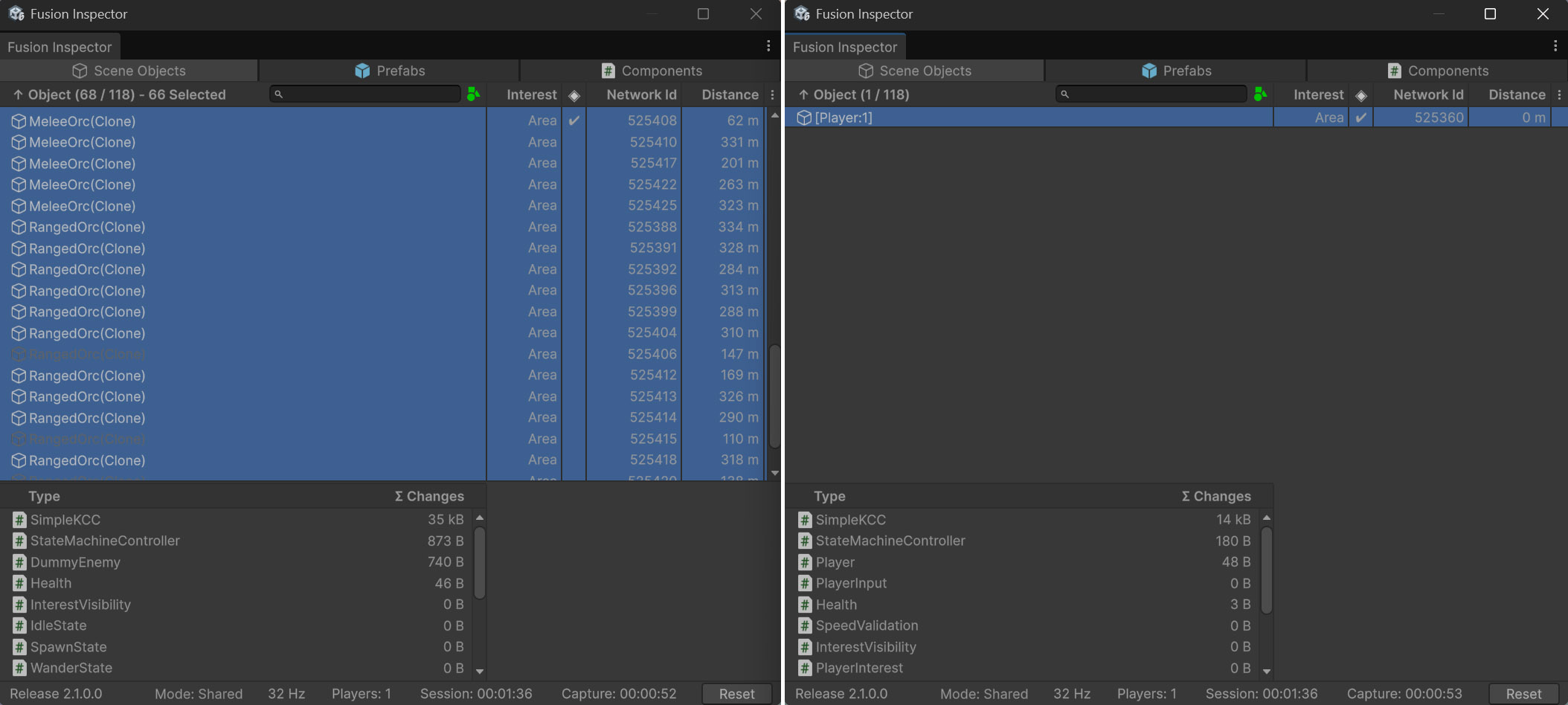Click the SimpleKCC component icon in left panel

coord(19,520)
